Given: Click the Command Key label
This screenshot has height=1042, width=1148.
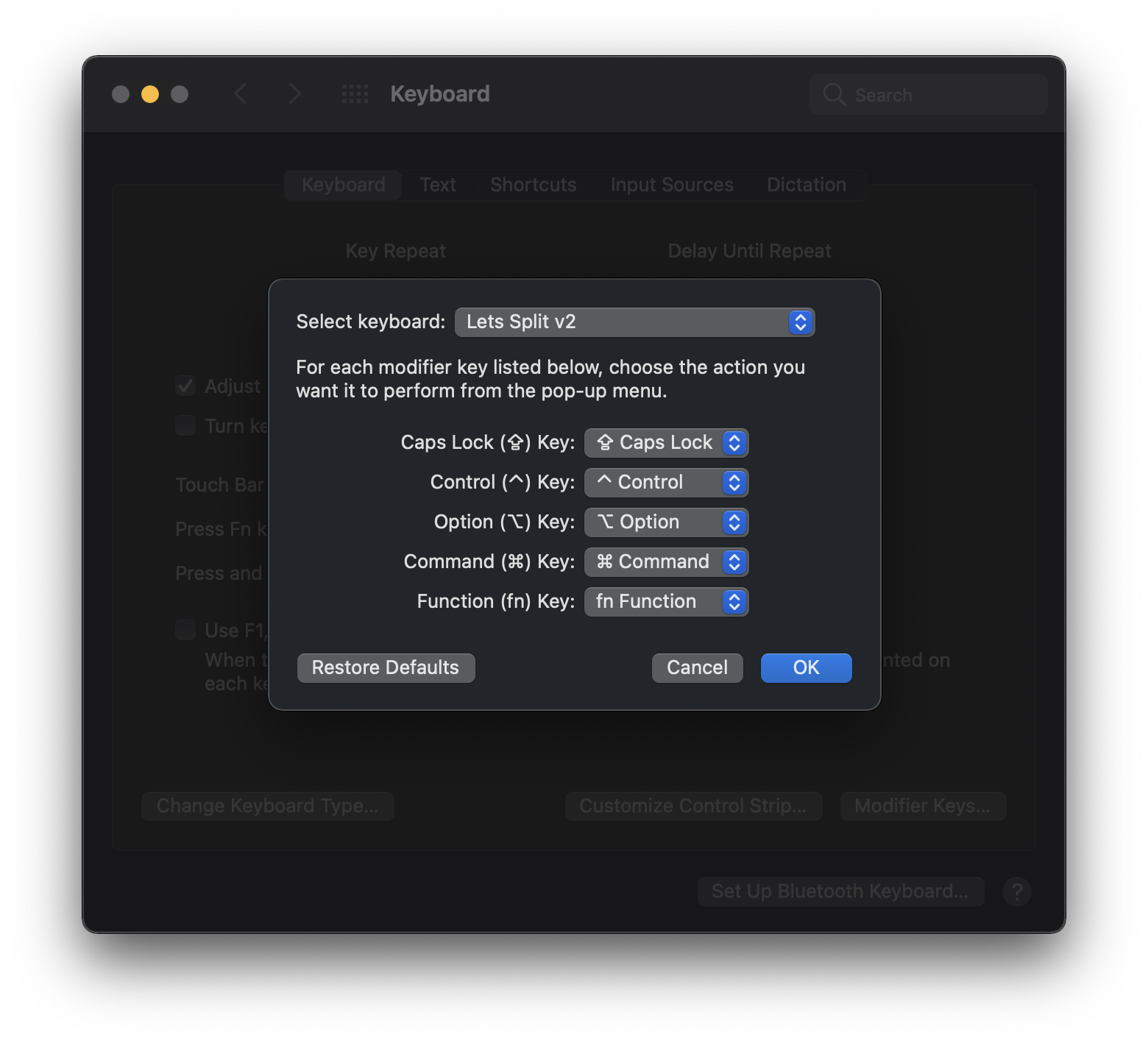Looking at the screenshot, I should [x=489, y=562].
